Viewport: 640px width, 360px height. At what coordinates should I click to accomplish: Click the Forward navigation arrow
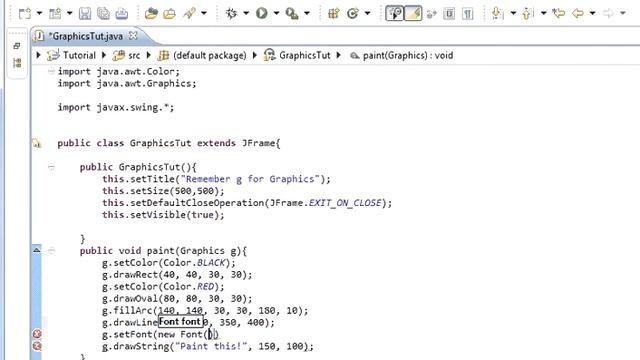coord(608,13)
